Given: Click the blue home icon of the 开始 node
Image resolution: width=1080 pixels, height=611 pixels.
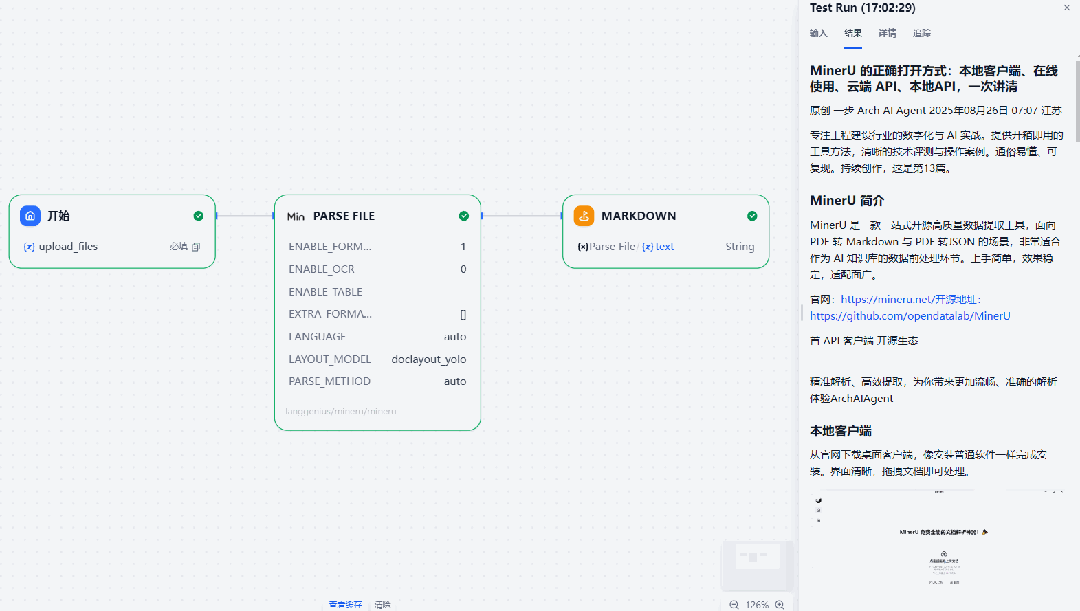Looking at the screenshot, I should (30, 216).
